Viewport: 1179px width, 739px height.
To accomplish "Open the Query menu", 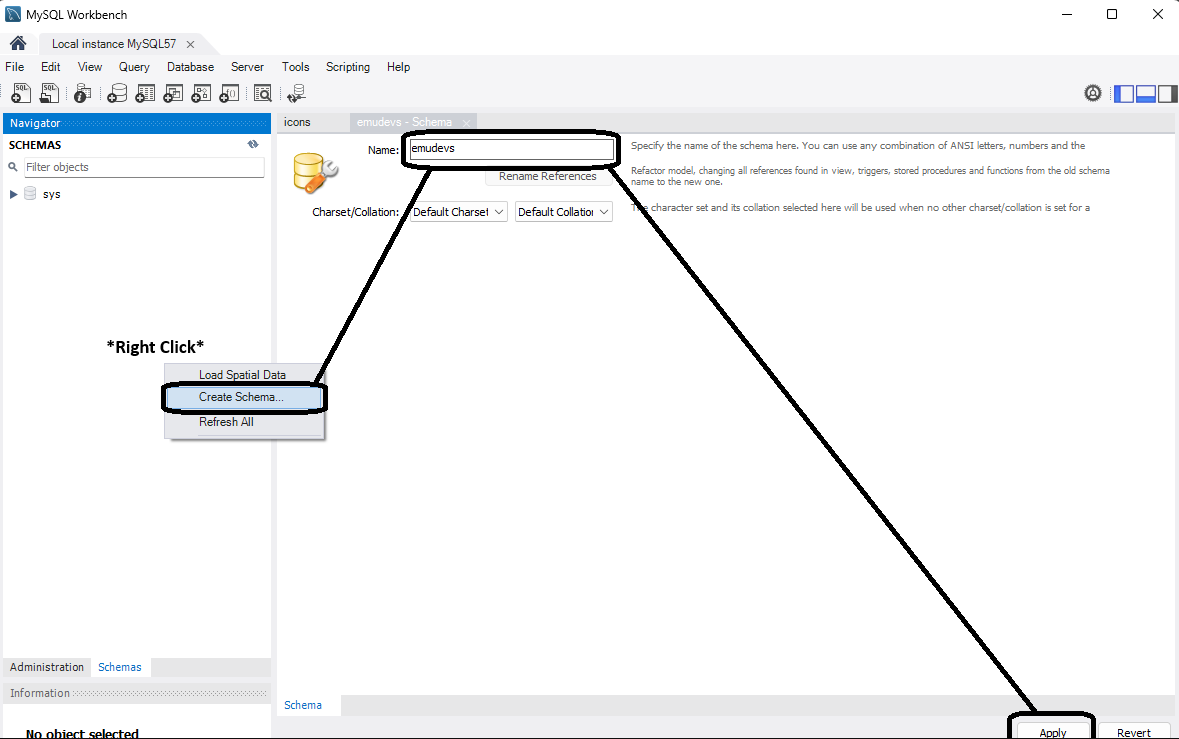I will (134, 67).
